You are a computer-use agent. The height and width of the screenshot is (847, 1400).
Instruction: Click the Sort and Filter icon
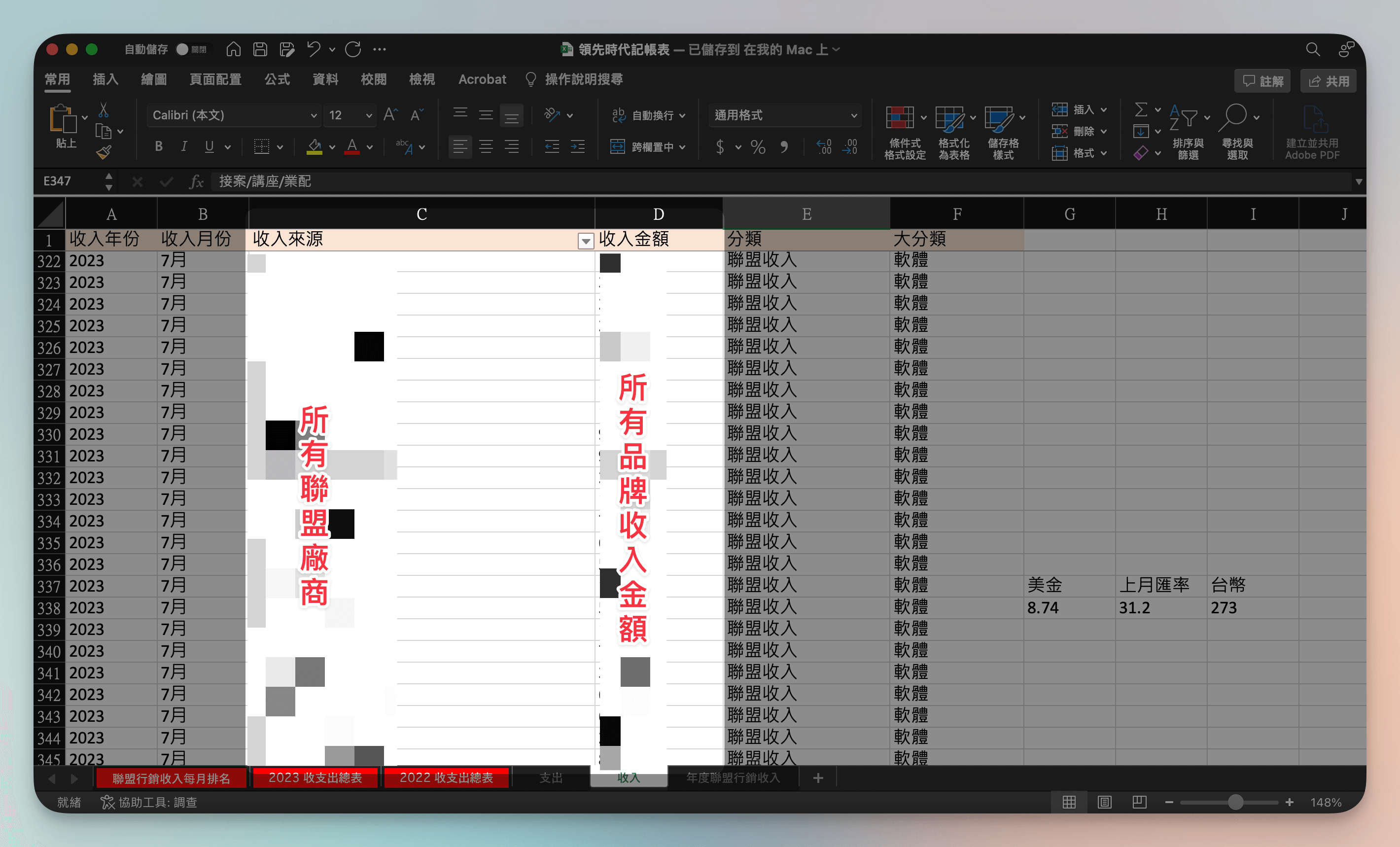coord(1184,118)
